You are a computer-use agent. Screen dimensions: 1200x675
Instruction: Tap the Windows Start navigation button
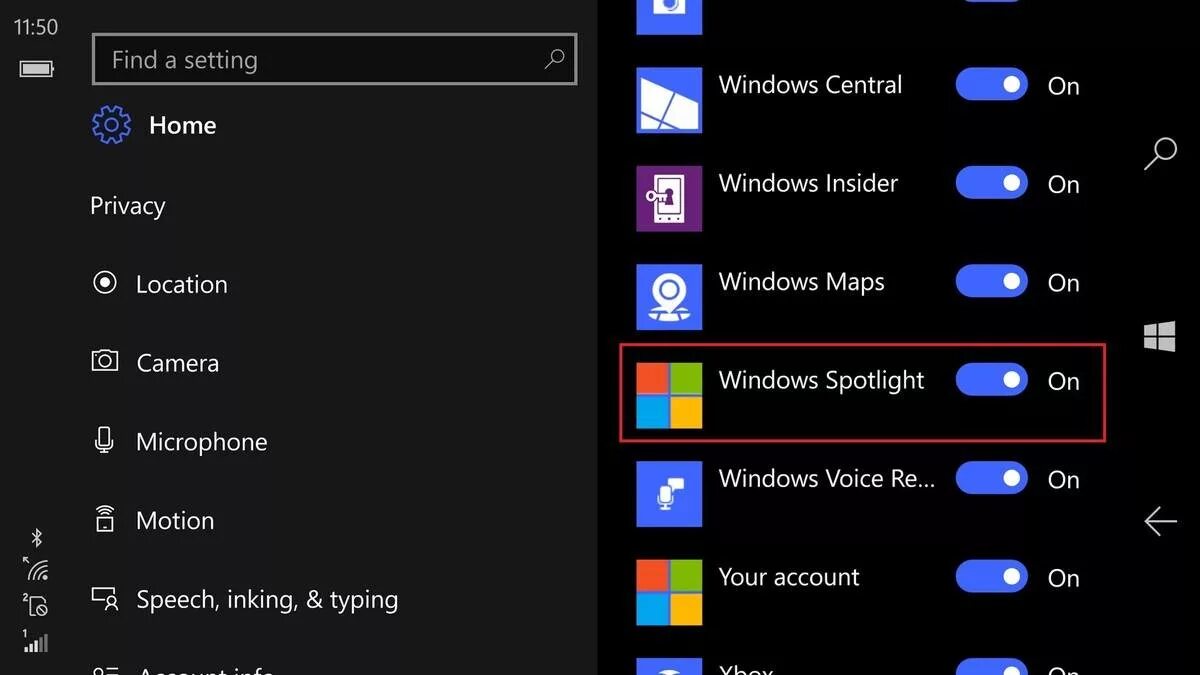[1160, 337]
